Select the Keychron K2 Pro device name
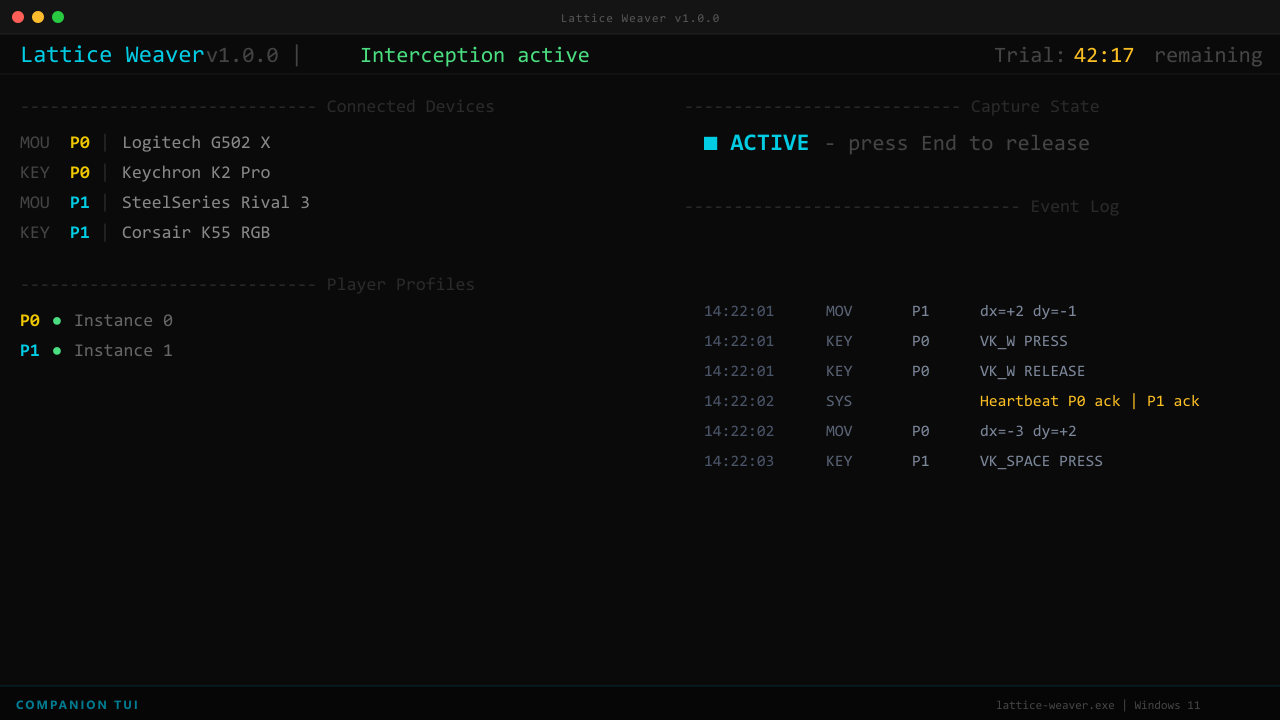Viewport: 1280px width, 720px height. (196, 173)
